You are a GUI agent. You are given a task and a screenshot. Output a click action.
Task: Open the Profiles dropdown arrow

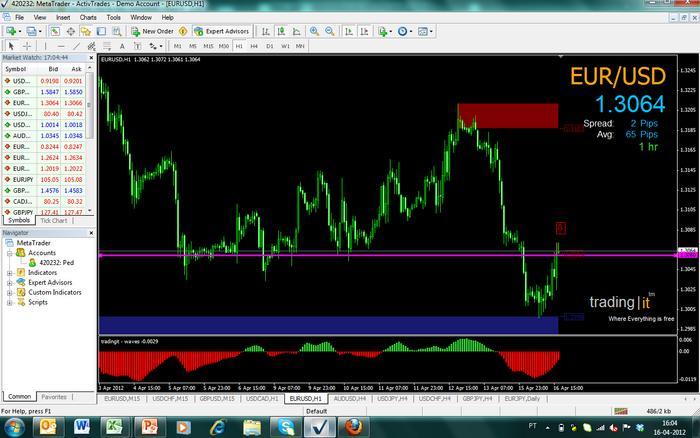pos(40,31)
